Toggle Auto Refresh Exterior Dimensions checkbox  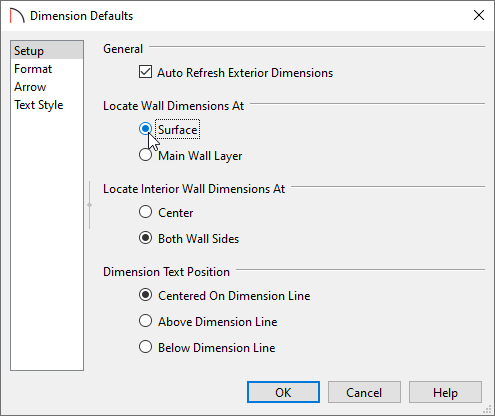pos(145,72)
